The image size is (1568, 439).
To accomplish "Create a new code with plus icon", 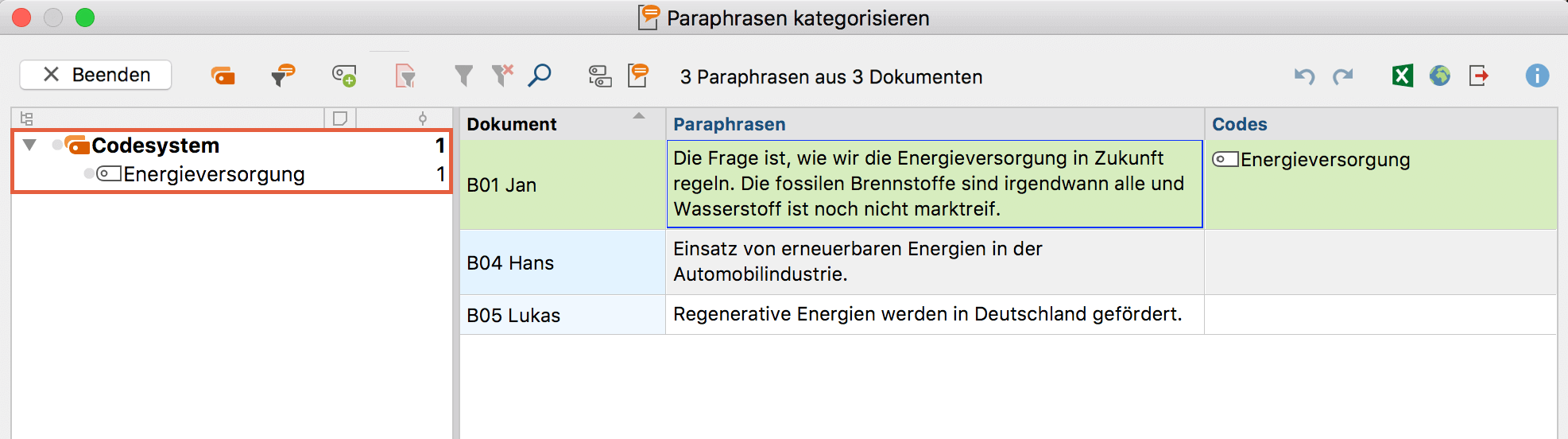I will (344, 76).
